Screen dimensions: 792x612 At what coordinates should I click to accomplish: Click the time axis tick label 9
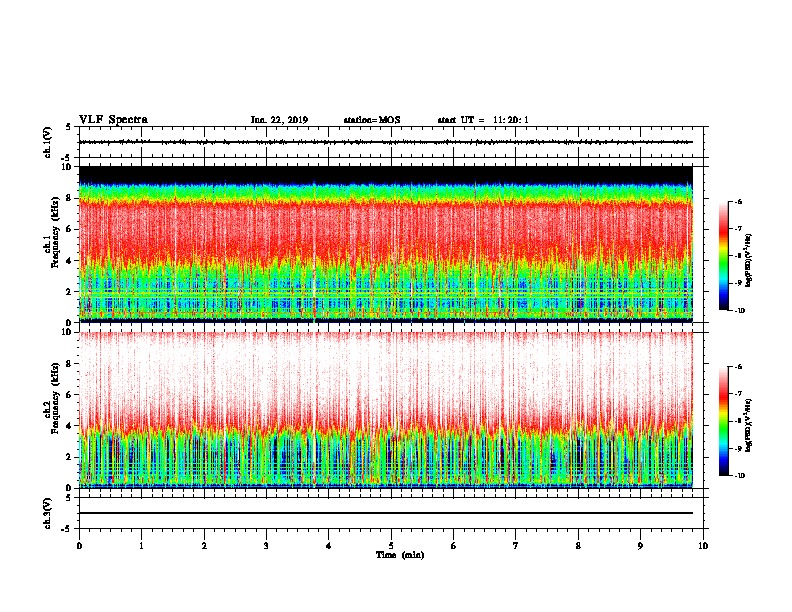click(x=640, y=545)
